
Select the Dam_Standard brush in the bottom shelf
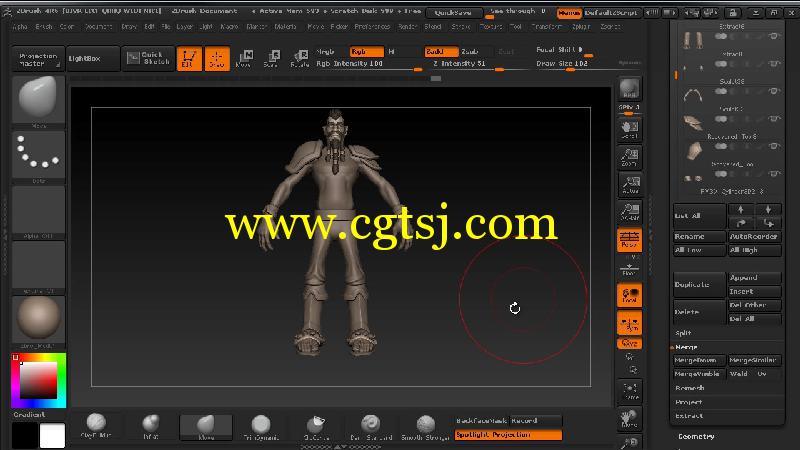tap(370, 426)
